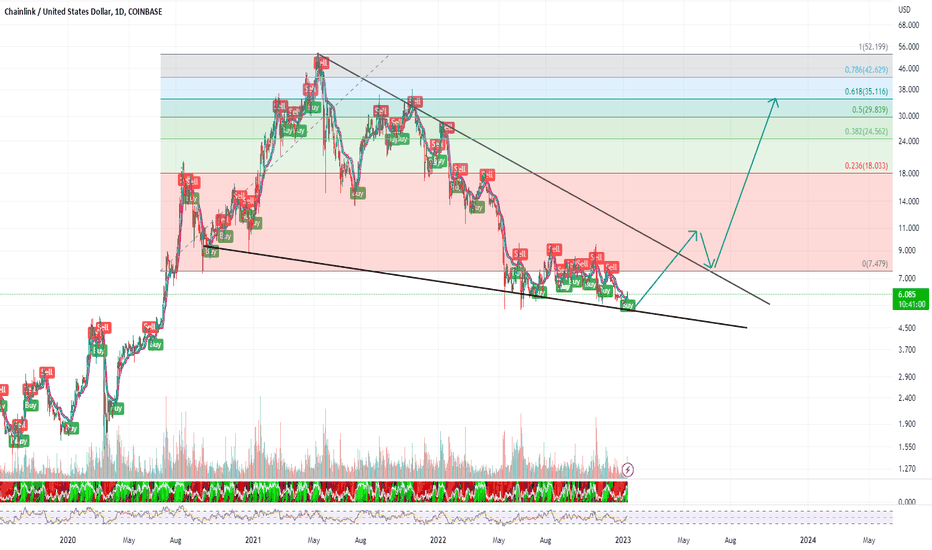
Task: Click the 9.000 price axis label
Action: coord(907,250)
